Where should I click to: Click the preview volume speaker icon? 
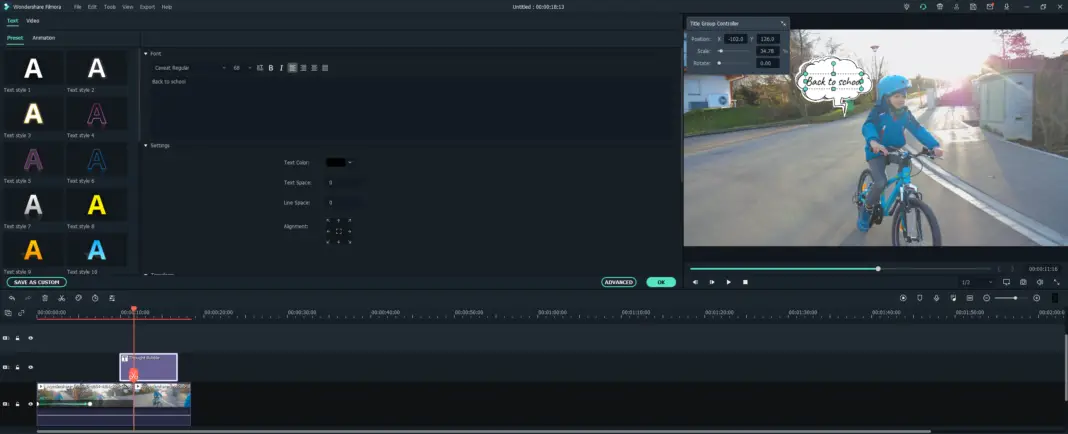pos(1040,282)
